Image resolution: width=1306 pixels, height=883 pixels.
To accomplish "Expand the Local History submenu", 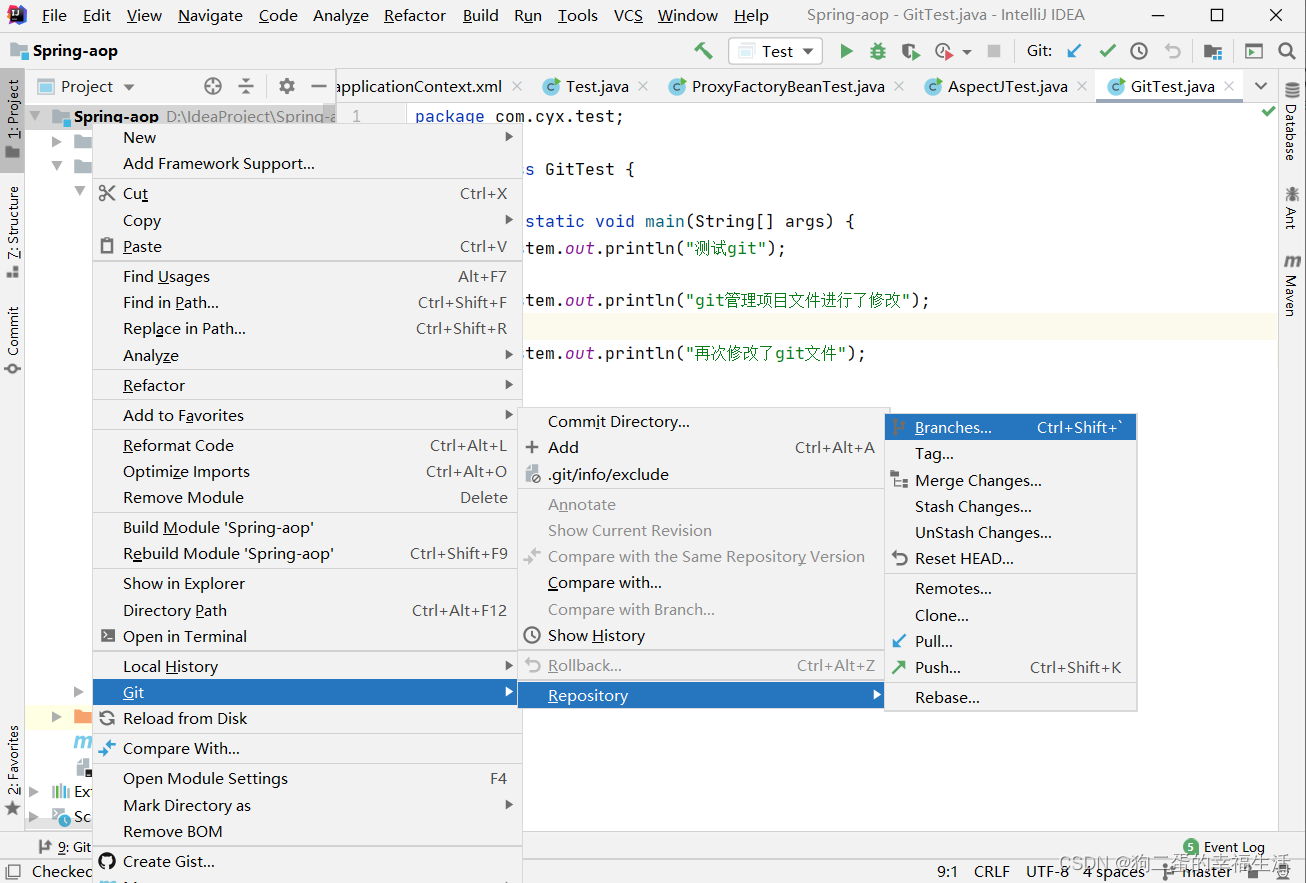I will coord(510,666).
